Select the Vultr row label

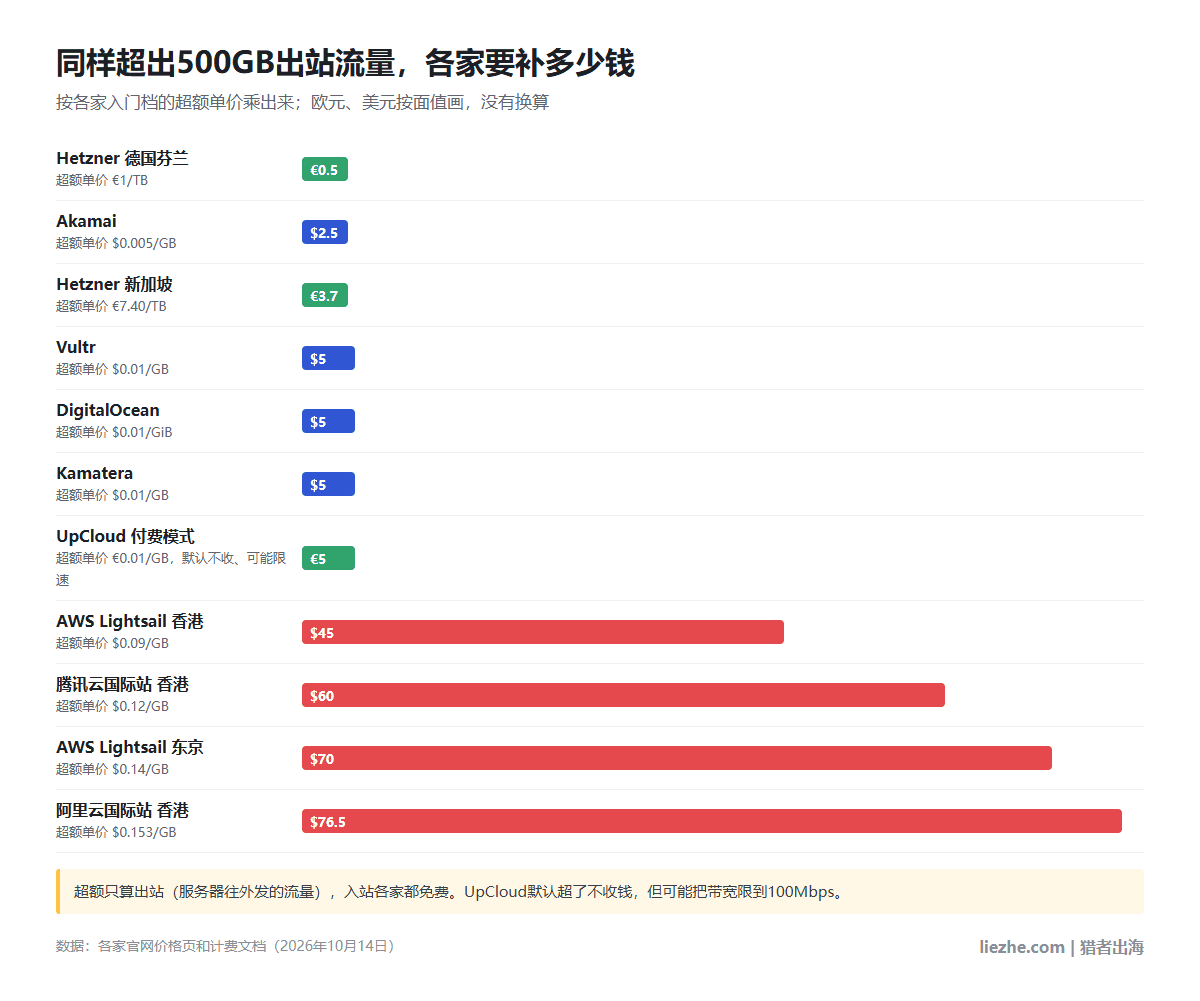(x=76, y=347)
